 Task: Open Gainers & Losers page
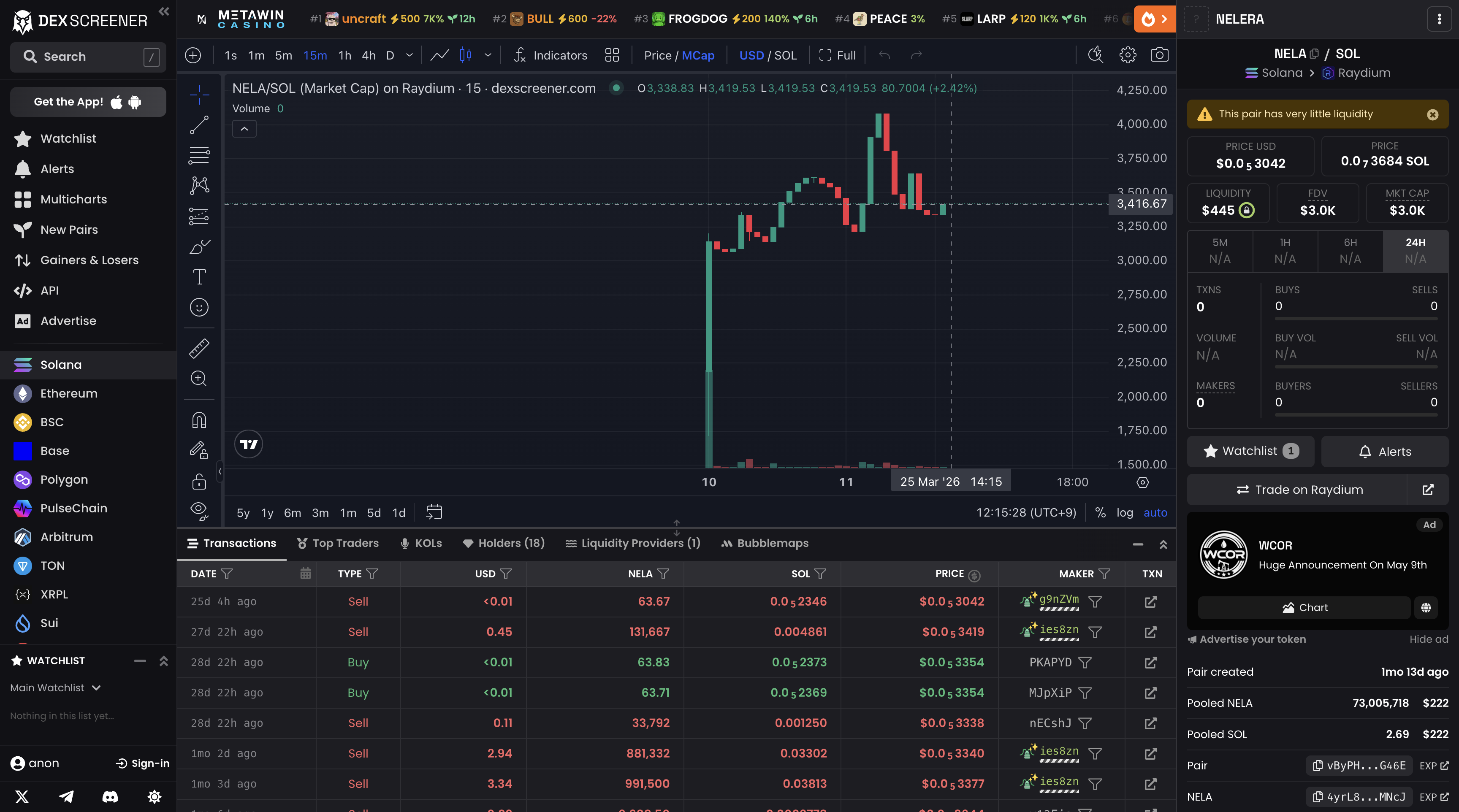coord(89,260)
